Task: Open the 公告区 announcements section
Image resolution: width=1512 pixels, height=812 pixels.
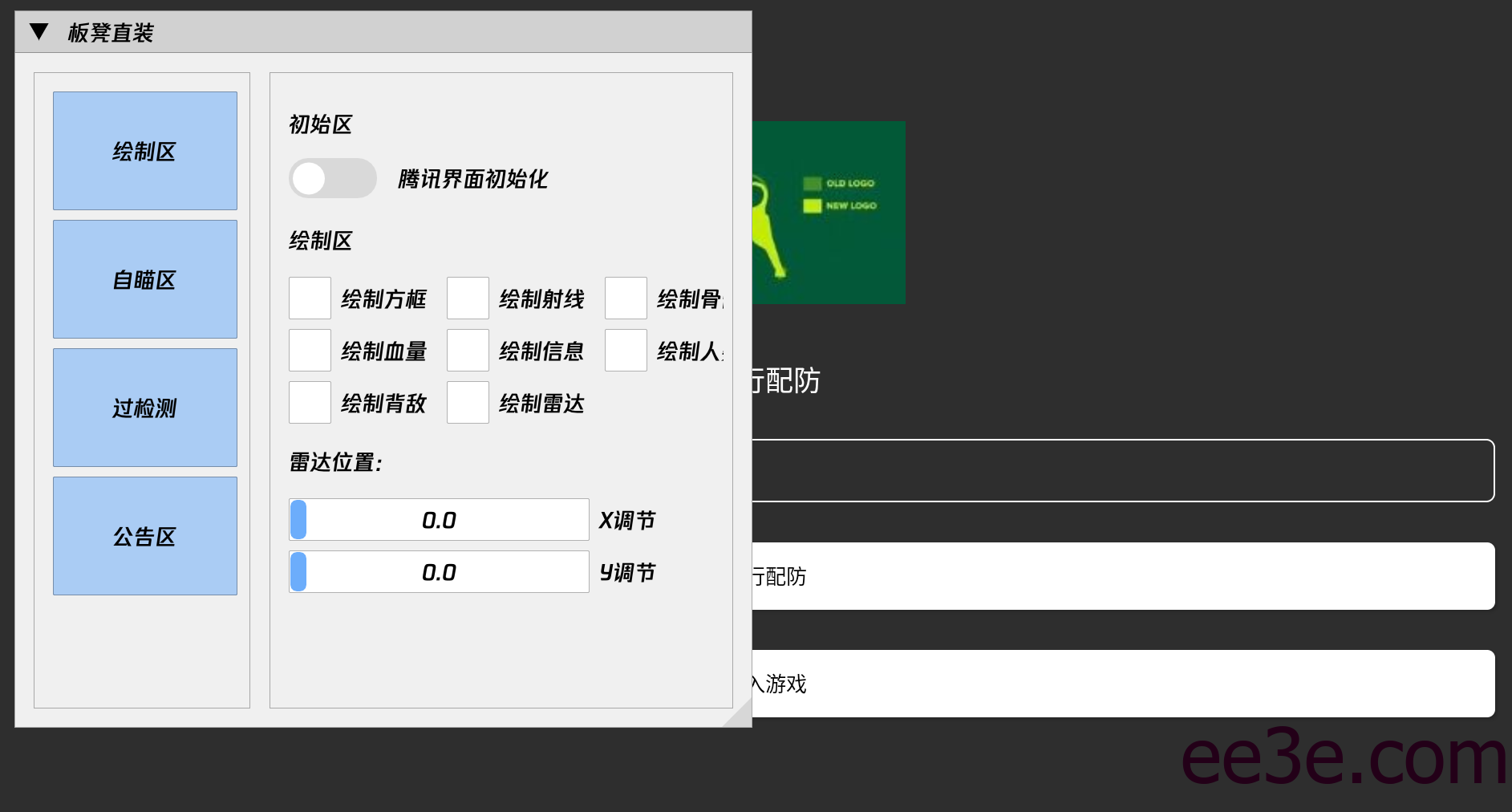Action: pos(145,536)
